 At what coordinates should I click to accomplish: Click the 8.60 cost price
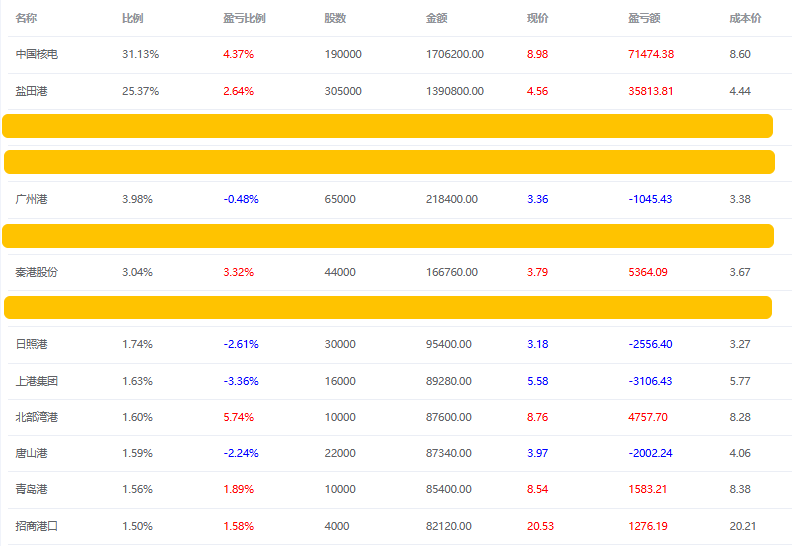[x=740, y=54]
